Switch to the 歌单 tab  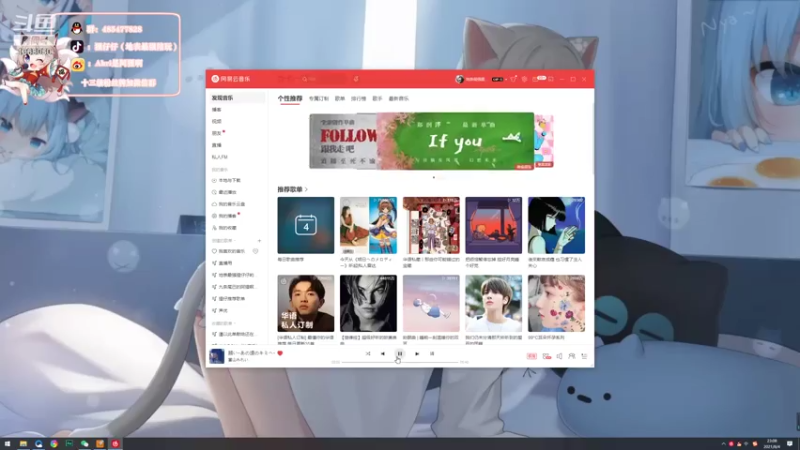(x=340, y=98)
